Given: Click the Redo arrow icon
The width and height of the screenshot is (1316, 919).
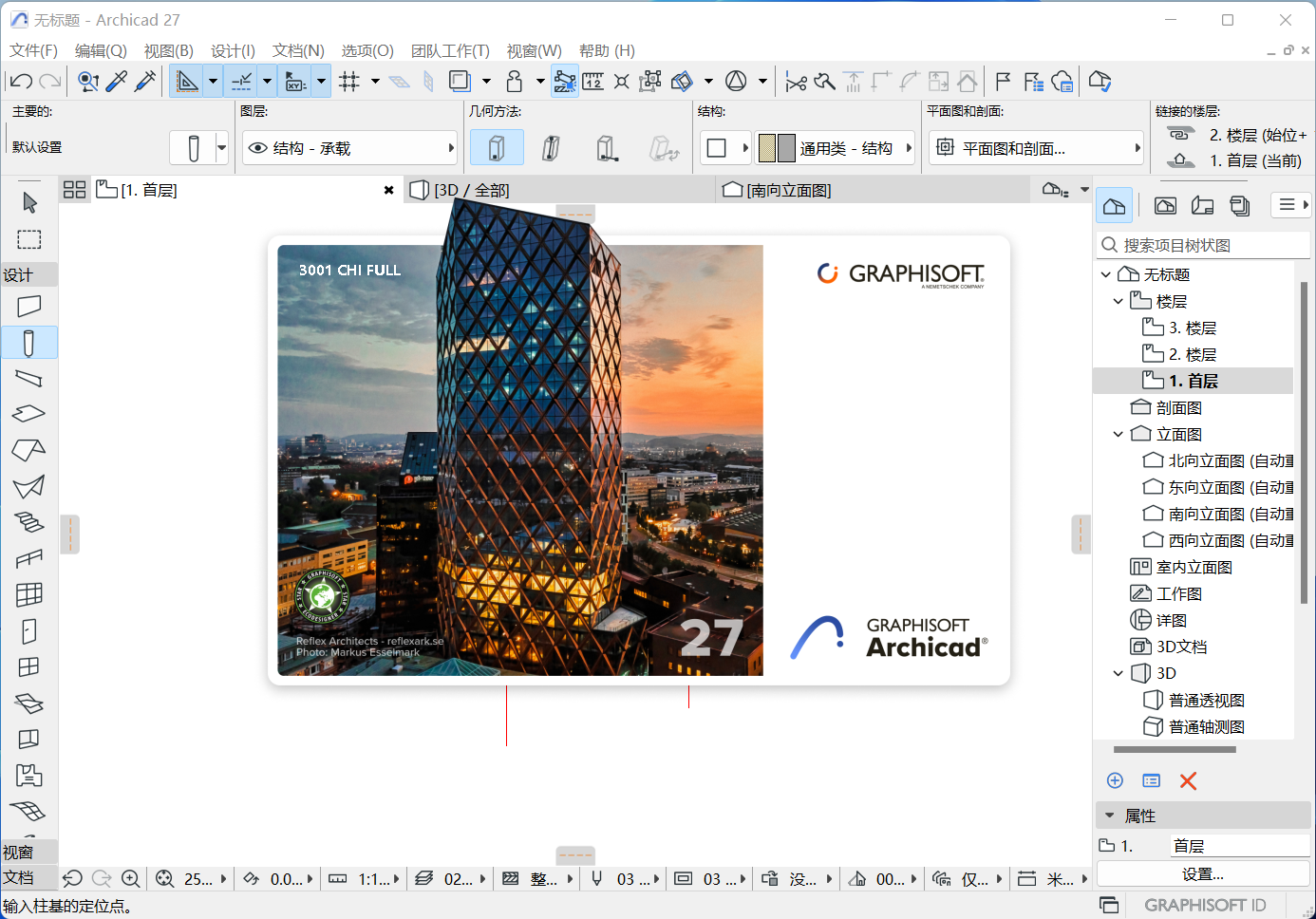Looking at the screenshot, I should point(50,82).
